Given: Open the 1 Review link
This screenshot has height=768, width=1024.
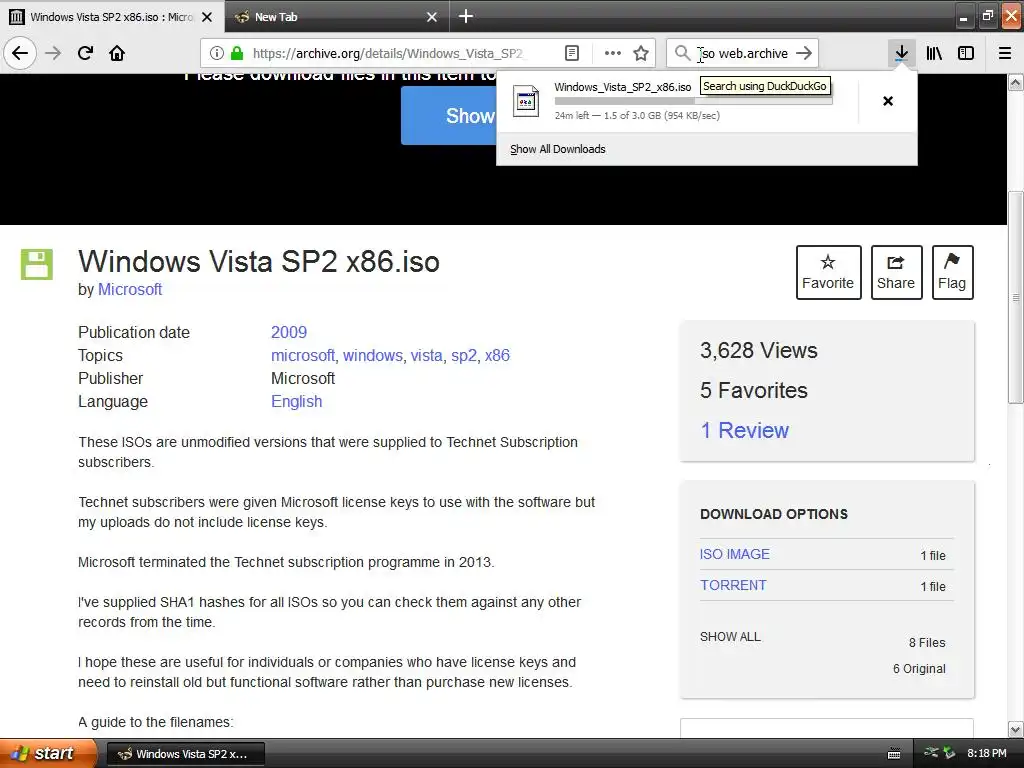Looking at the screenshot, I should (x=744, y=430).
